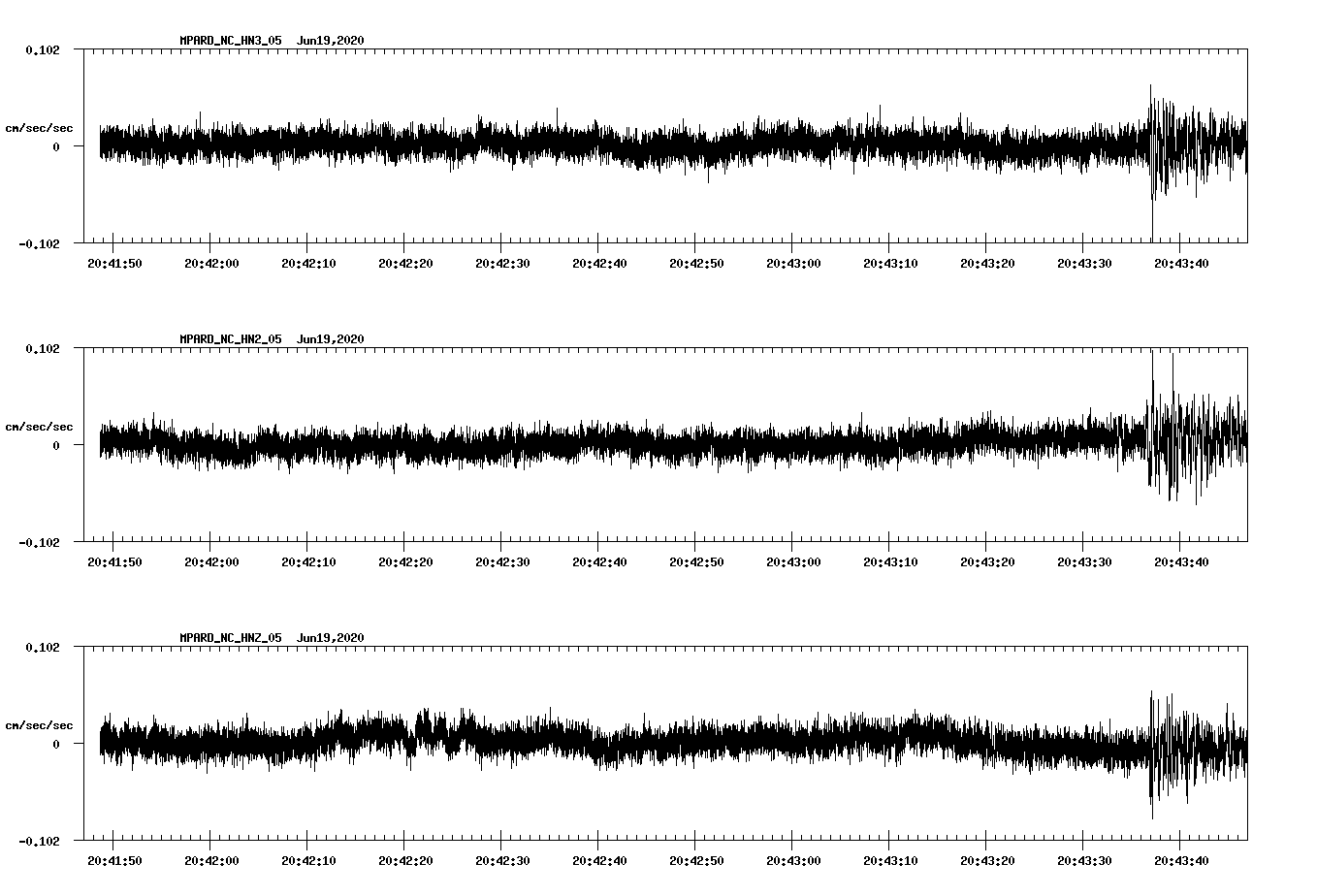Viewport: 1317px width, 896px height.
Task: Click the 20:42:00 time label under HN3 plot
Action: point(211,263)
